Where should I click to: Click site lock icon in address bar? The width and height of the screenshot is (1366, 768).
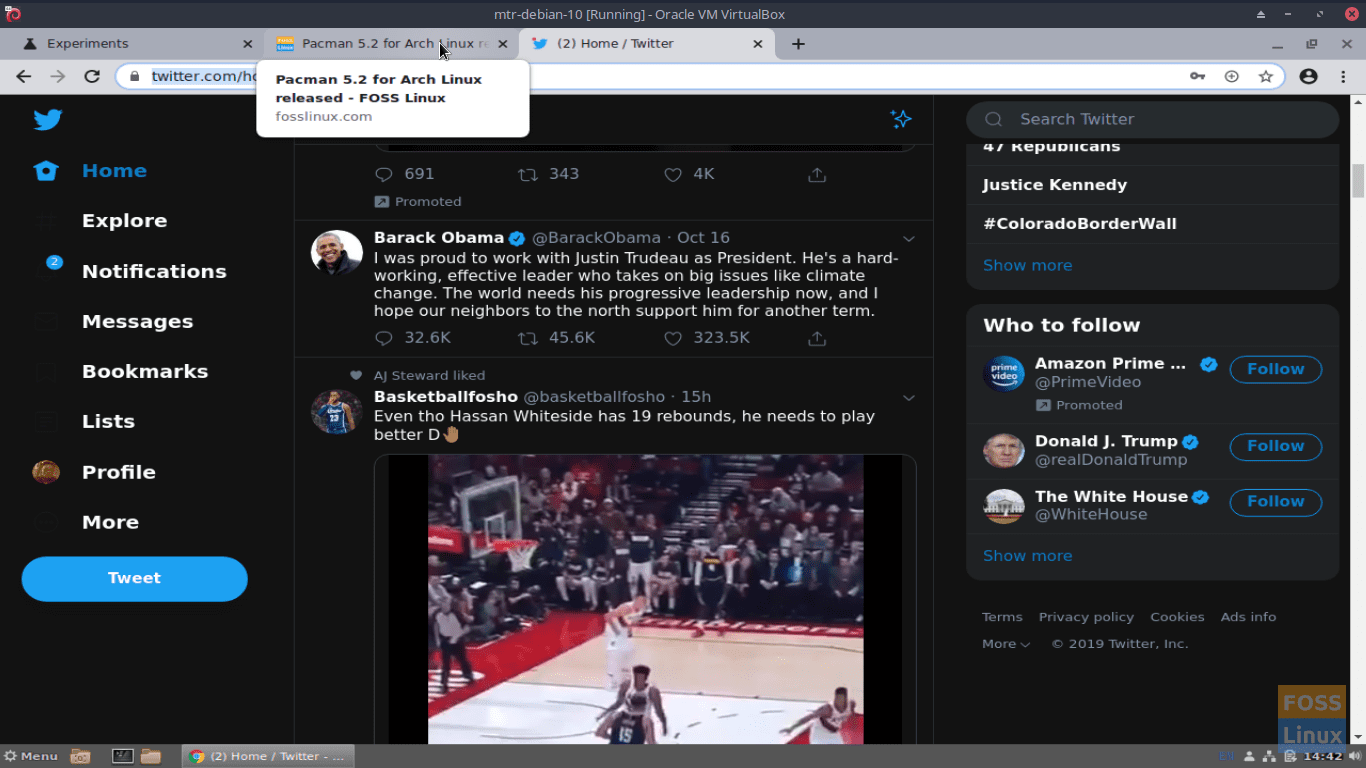coord(134,77)
